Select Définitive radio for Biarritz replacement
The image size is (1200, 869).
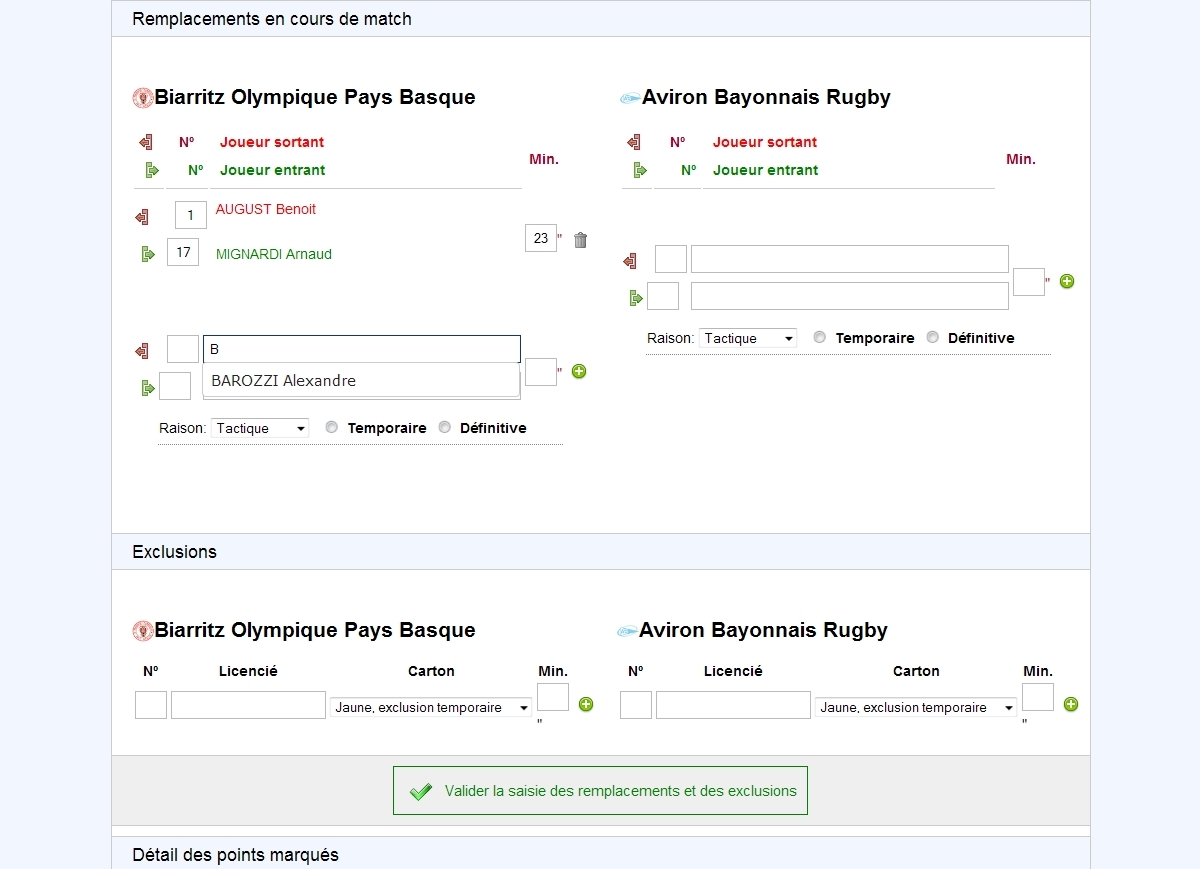pos(445,427)
